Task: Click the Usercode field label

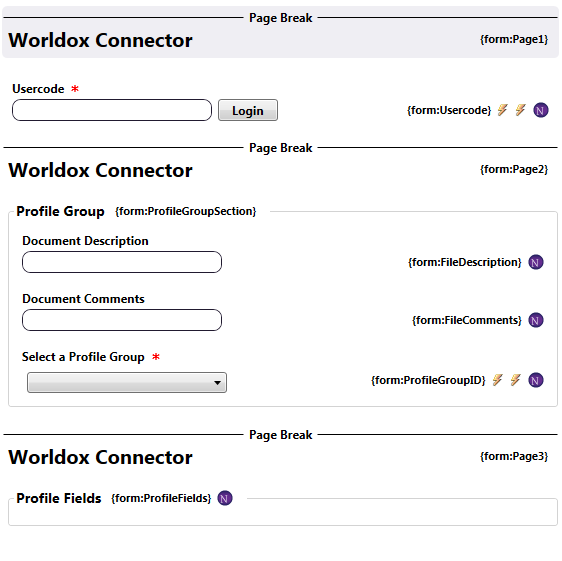Action: point(38,89)
